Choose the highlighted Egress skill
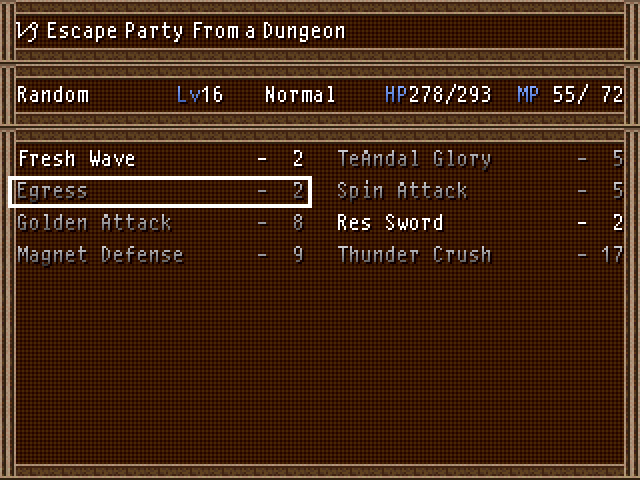Image resolution: width=640 pixels, height=480 pixels. point(160,192)
